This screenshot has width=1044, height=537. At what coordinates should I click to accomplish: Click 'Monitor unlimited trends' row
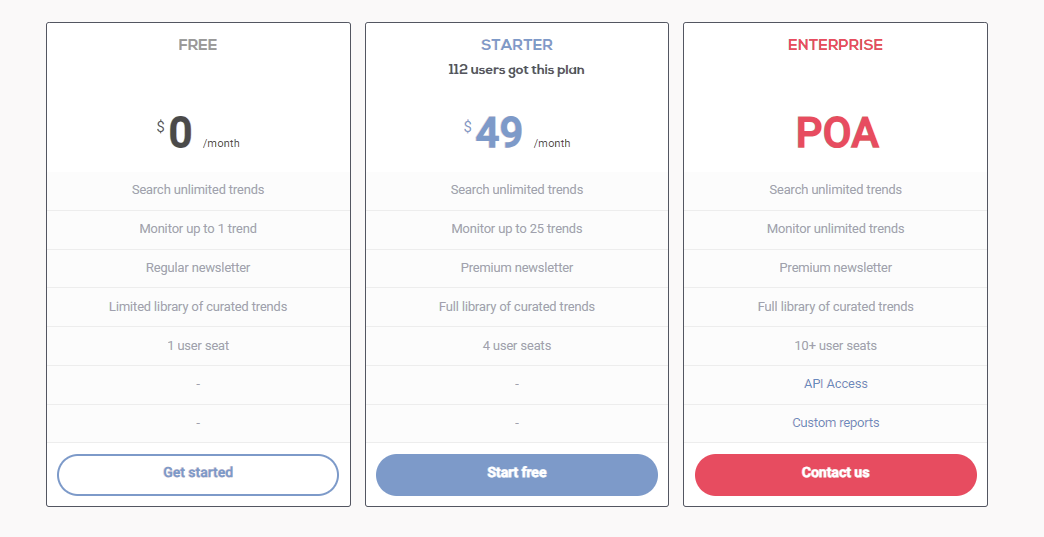[x=836, y=230]
